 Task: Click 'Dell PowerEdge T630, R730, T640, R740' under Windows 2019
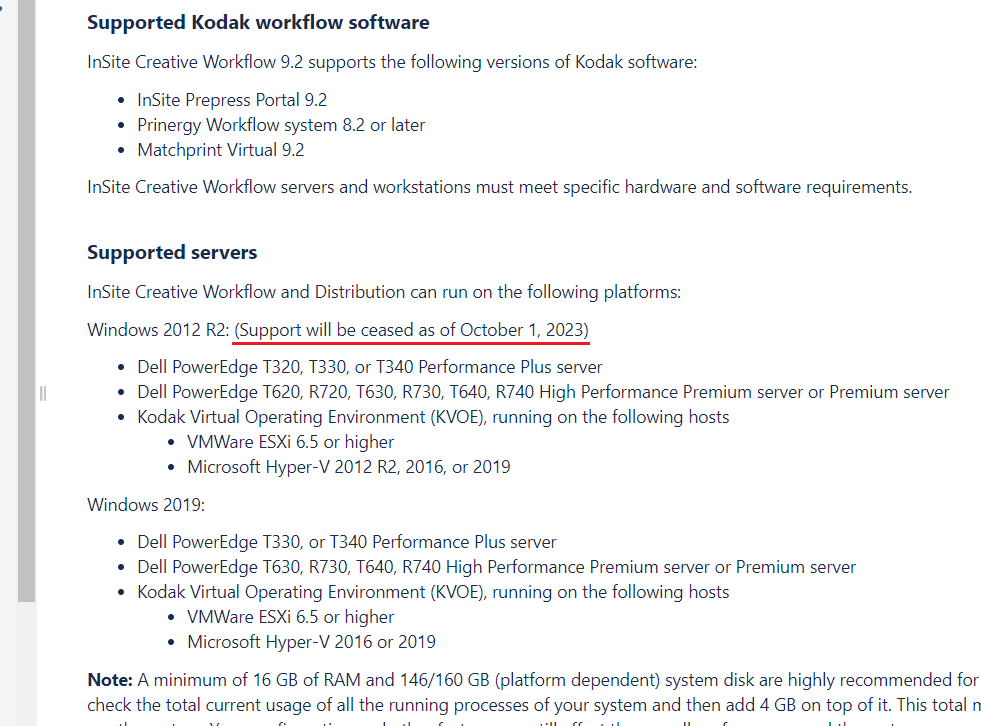coord(496,567)
